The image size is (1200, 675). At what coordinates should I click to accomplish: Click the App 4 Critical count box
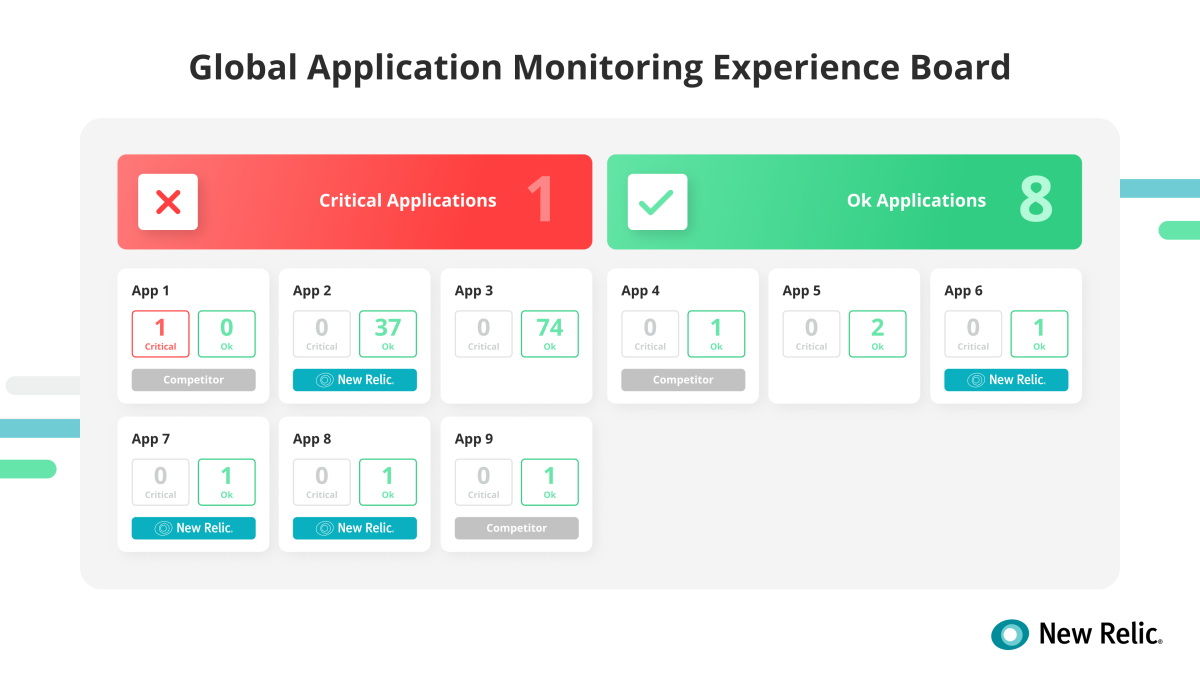tap(650, 334)
